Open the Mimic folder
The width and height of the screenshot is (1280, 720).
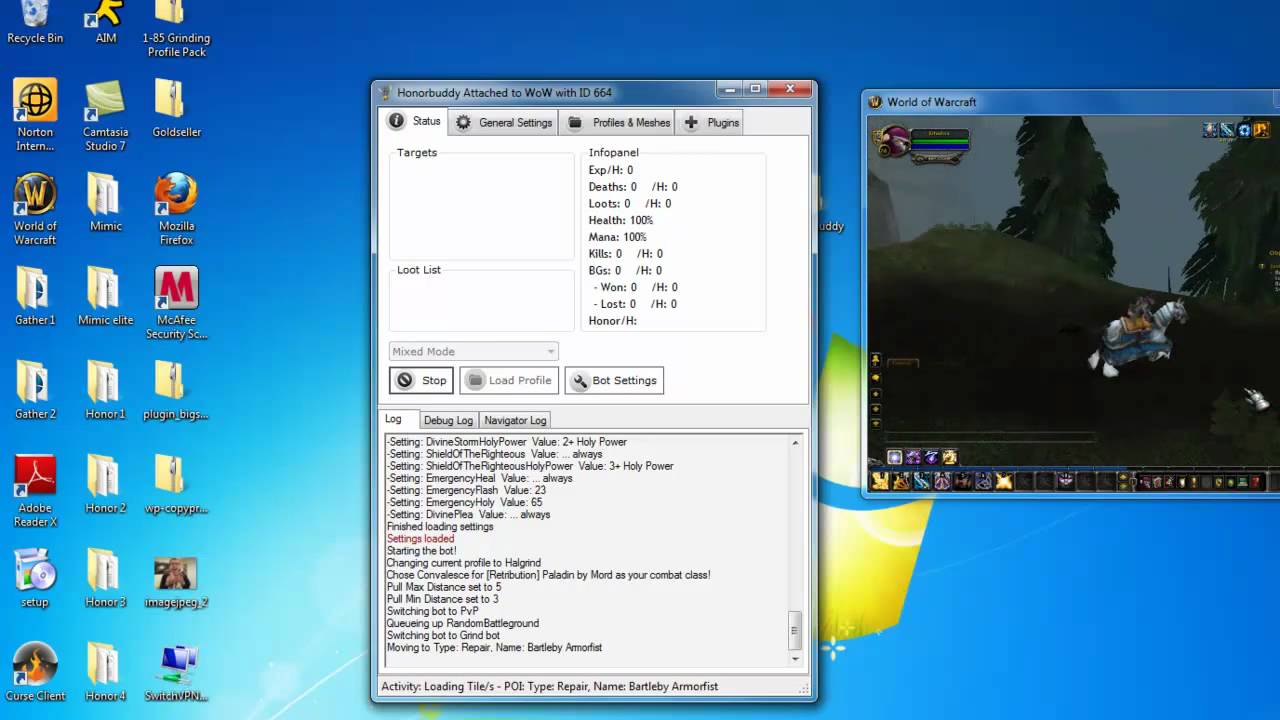pyautogui.click(x=106, y=203)
